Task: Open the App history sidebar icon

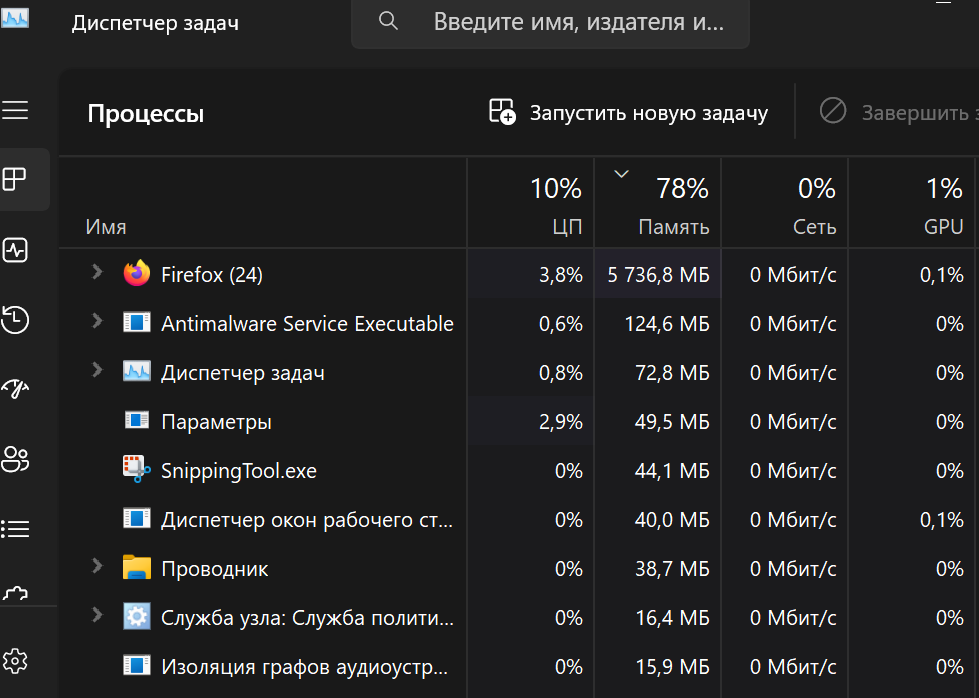Action: tap(15, 320)
